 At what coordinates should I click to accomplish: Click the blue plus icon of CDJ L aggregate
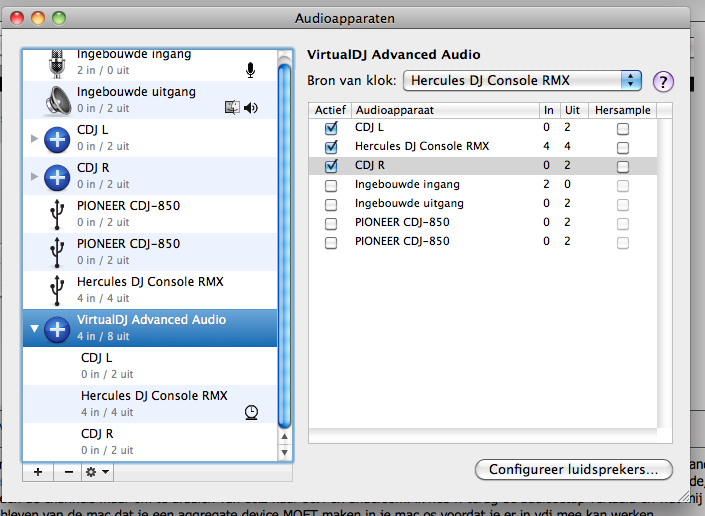[57, 140]
